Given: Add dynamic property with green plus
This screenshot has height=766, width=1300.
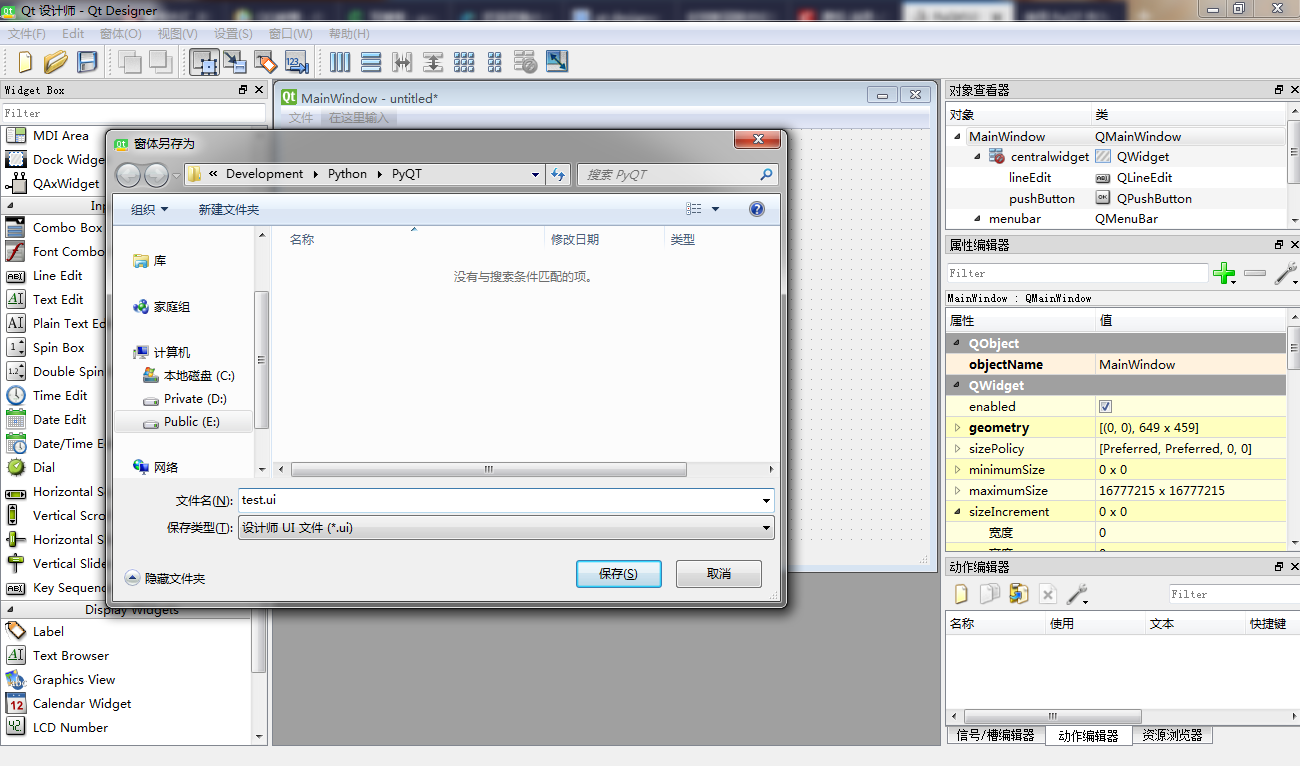Looking at the screenshot, I should coord(1224,273).
